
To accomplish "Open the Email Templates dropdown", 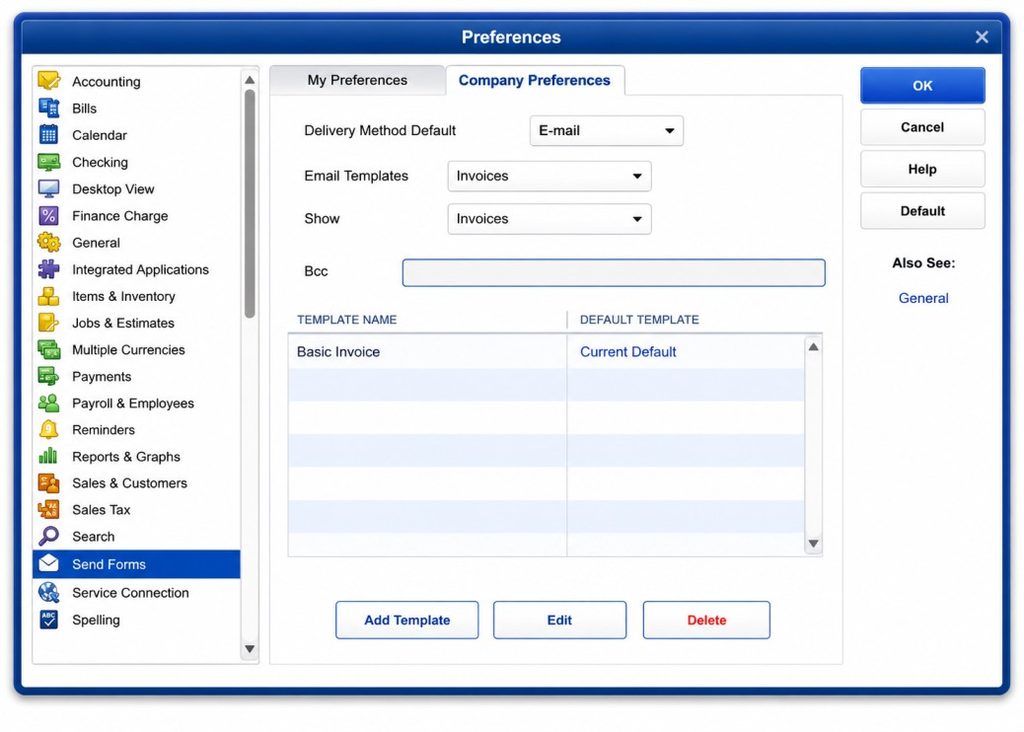I will pos(549,176).
